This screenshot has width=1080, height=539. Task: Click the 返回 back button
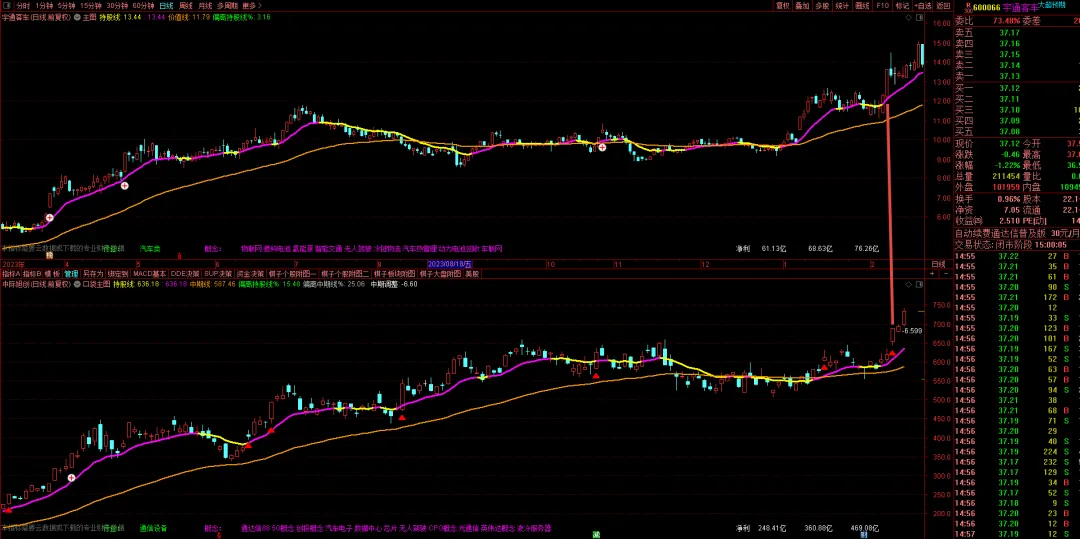tap(943, 6)
